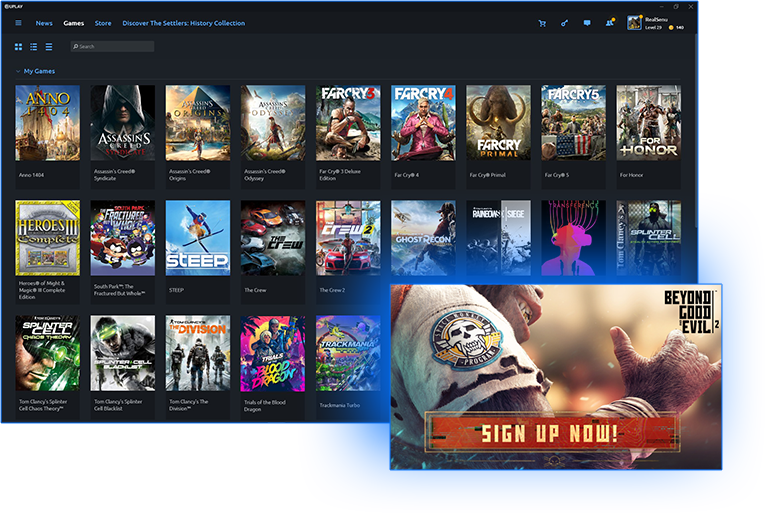Open the RealSenu profile avatar
765x513 pixels.
click(634, 23)
